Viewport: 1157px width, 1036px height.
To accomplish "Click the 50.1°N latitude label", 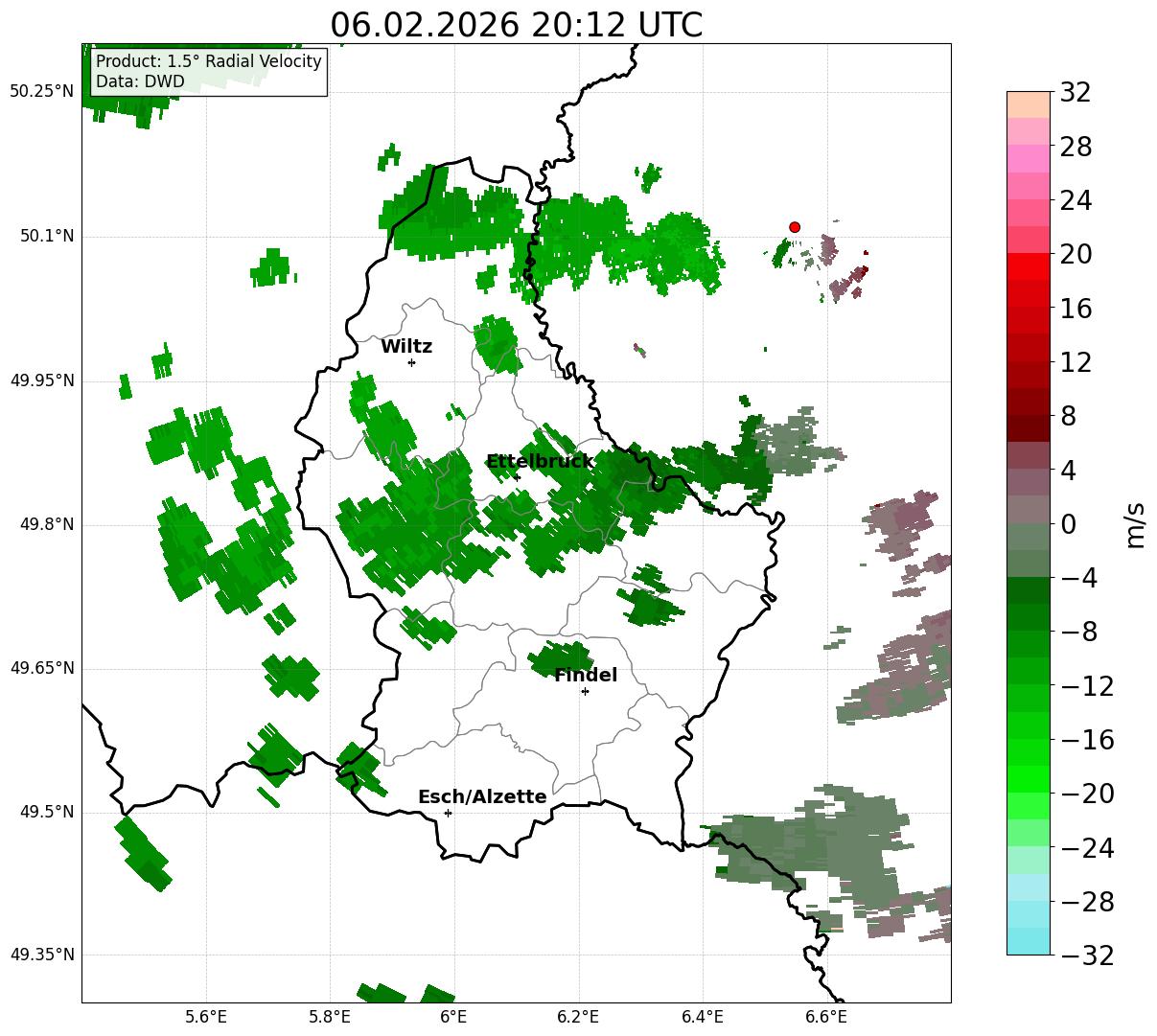I will coord(47,236).
